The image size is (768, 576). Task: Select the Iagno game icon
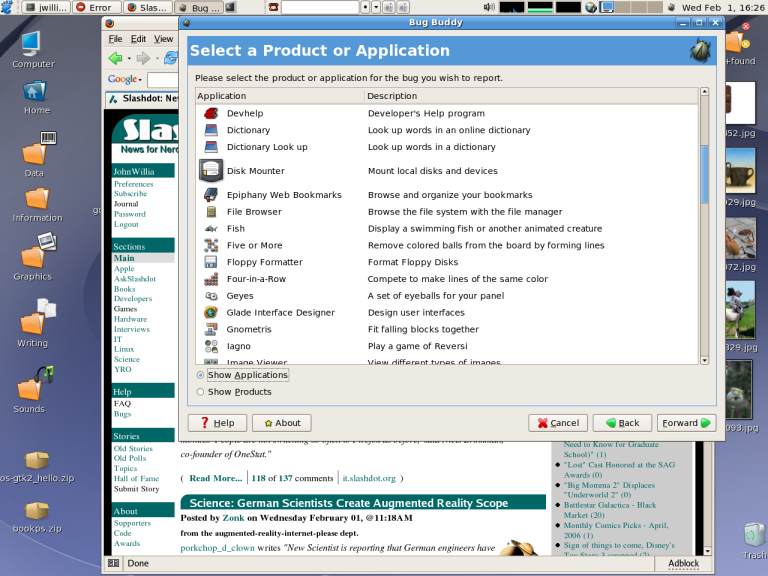[211, 346]
